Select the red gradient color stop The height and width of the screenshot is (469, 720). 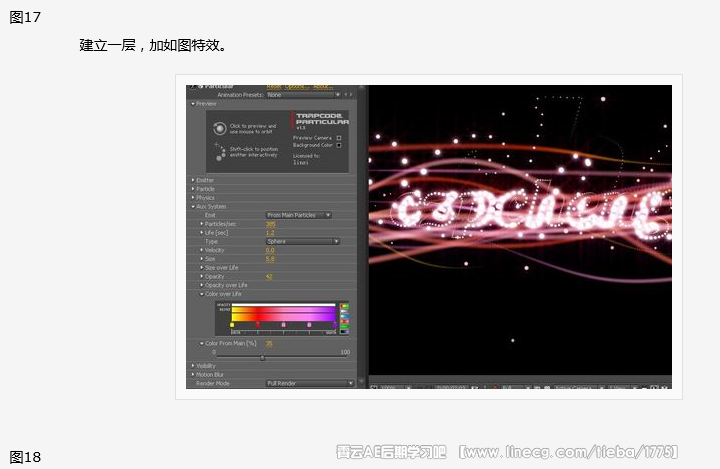point(258,325)
